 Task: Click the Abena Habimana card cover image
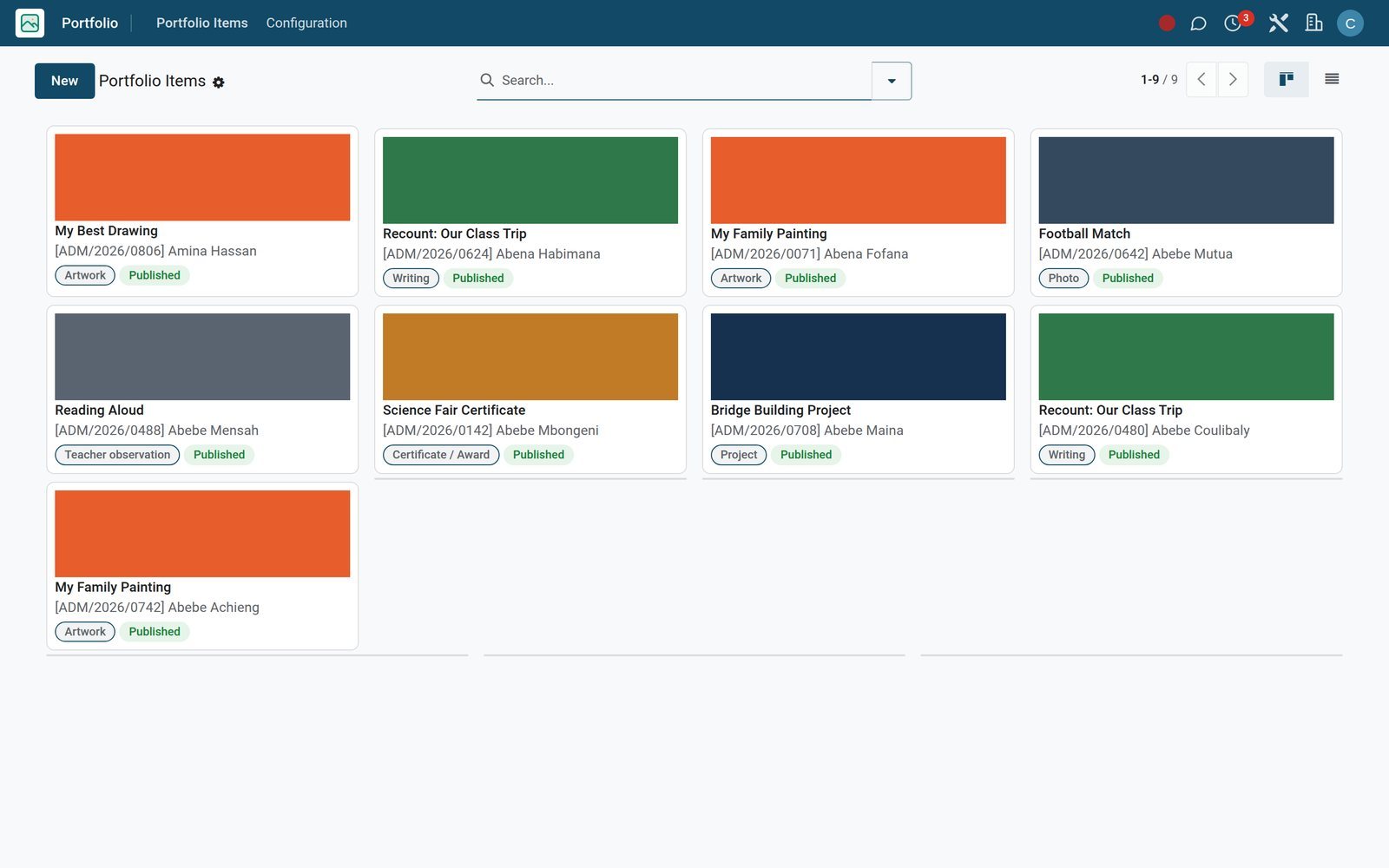[x=530, y=181]
